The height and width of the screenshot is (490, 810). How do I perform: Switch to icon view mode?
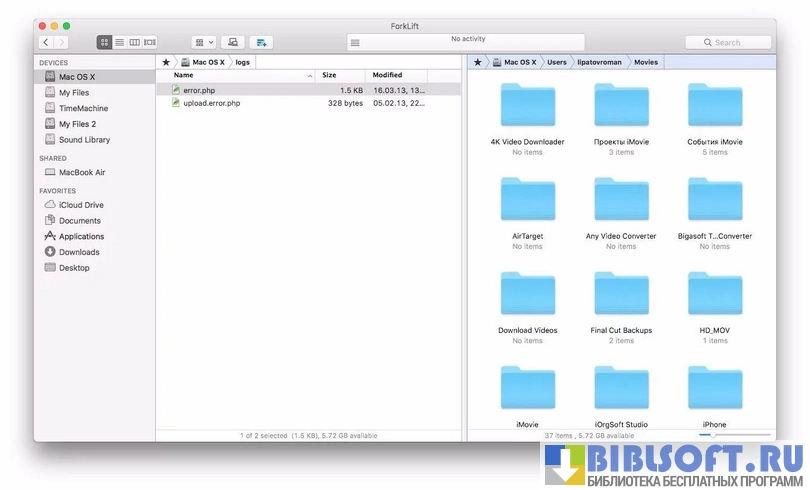pyautogui.click(x=104, y=42)
